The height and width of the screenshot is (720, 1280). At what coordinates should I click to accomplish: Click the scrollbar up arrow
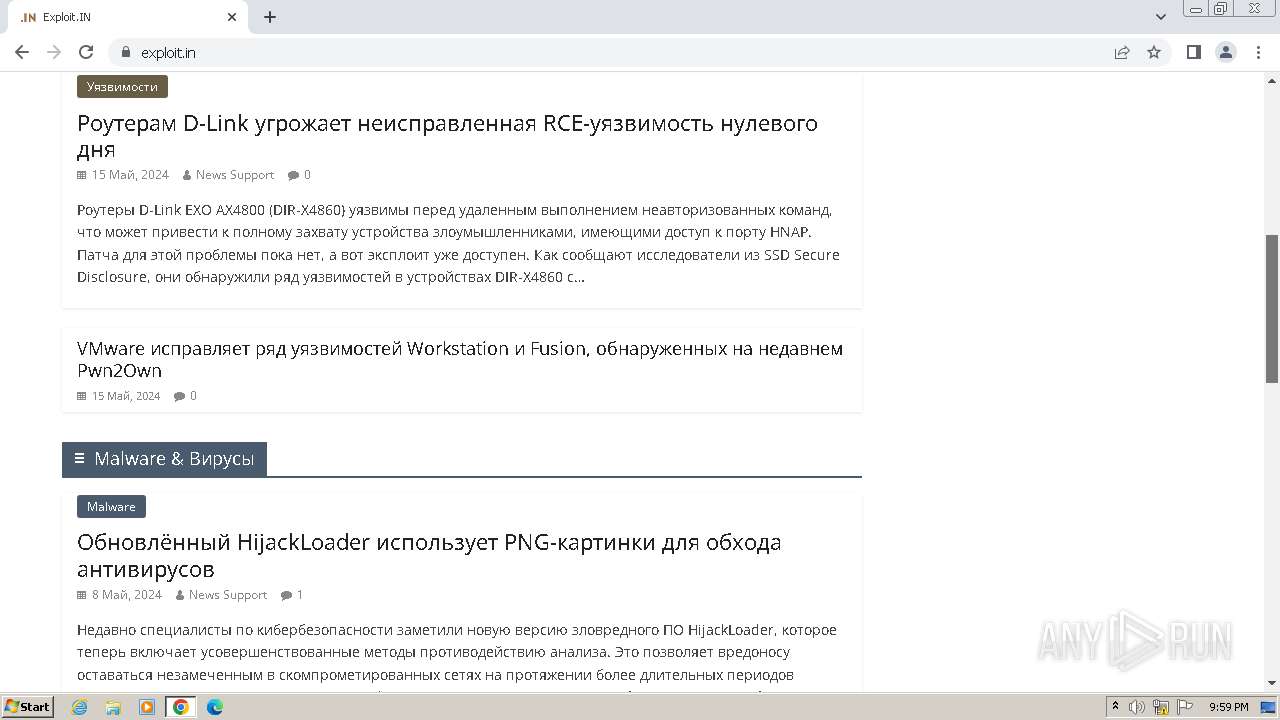click(1272, 79)
